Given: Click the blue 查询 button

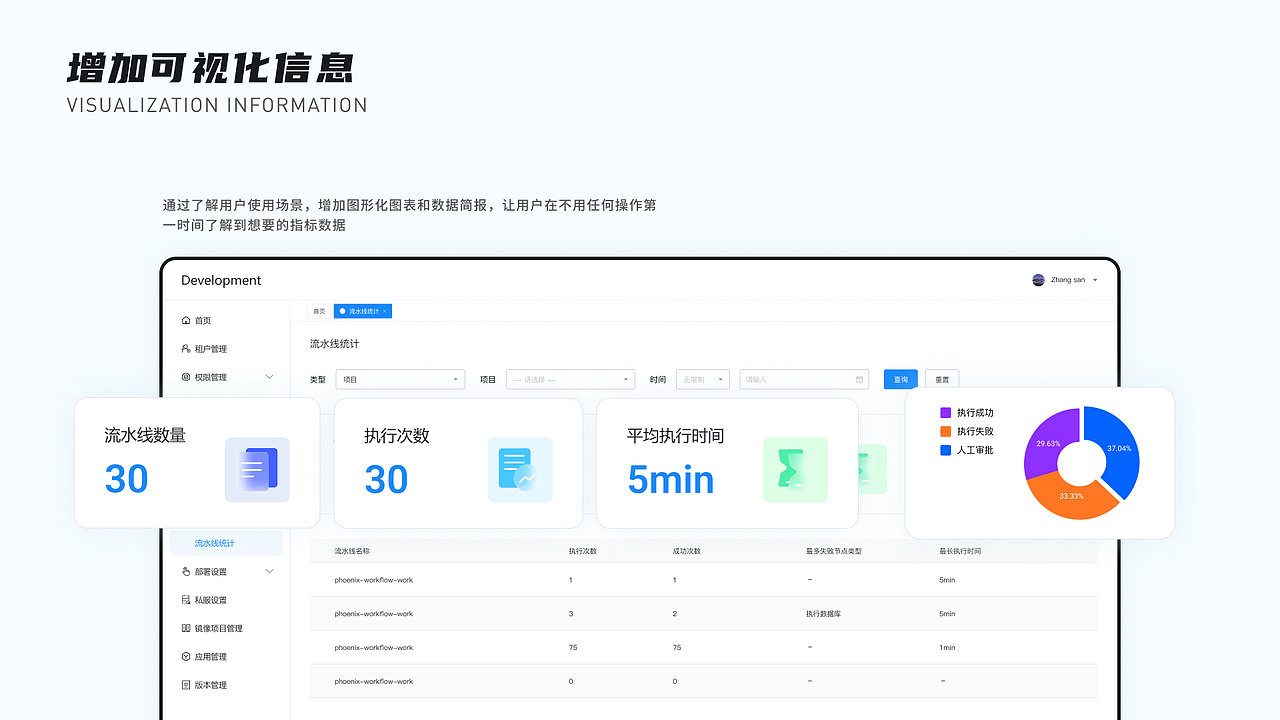Looking at the screenshot, I should [x=901, y=380].
